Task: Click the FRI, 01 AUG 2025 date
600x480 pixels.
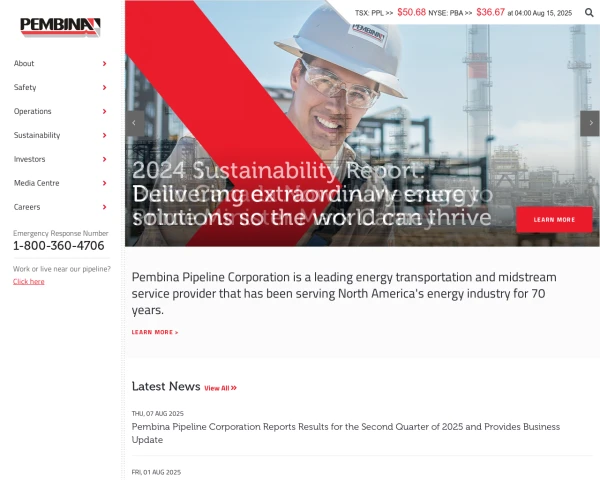Action: pos(156,472)
